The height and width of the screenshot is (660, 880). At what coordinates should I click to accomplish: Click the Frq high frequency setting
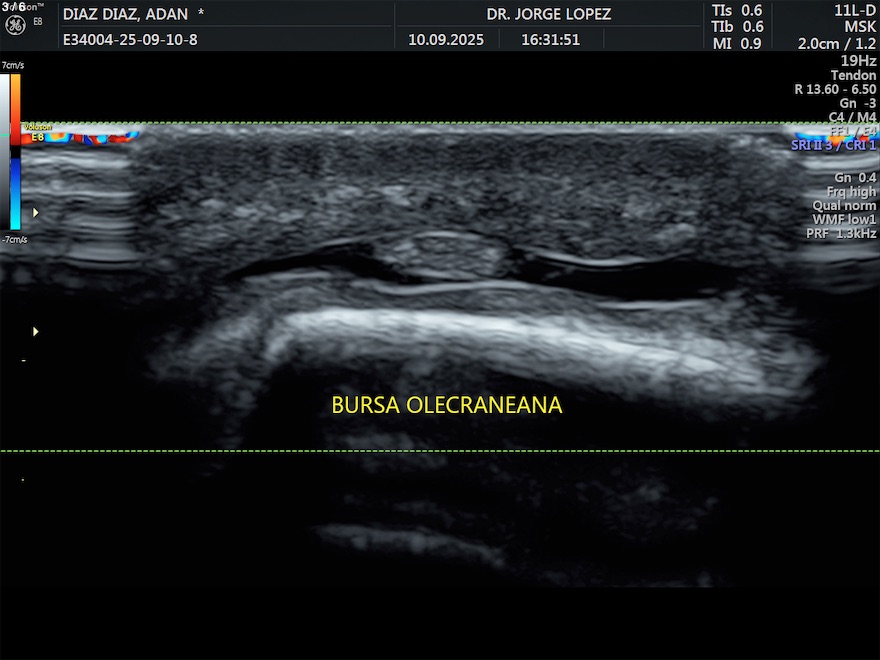tap(851, 191)
